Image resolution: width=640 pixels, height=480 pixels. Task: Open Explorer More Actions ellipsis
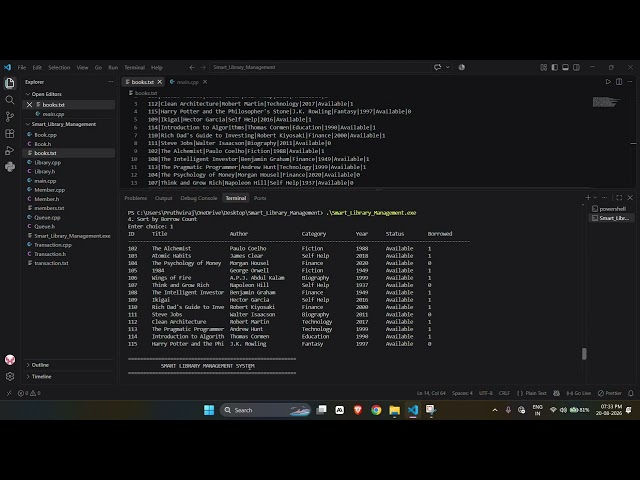(x=111, y=82)
